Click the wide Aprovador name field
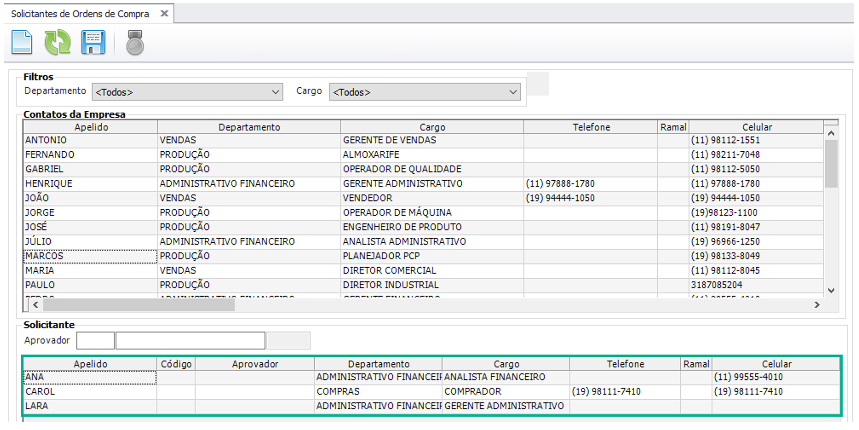The height and width of the screenshot is (430, 859). coord(190,340)
